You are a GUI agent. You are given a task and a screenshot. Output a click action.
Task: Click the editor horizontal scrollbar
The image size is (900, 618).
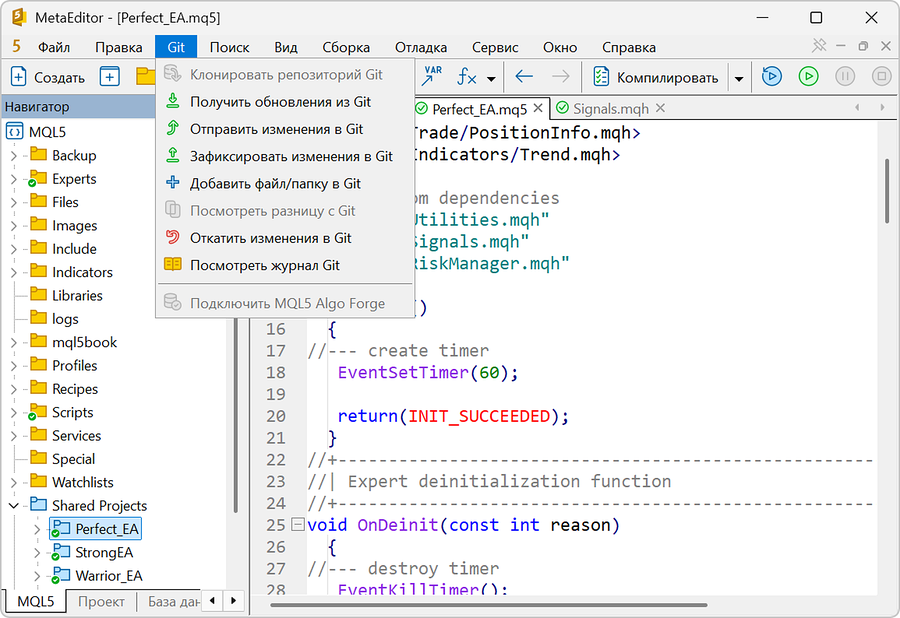(488, 604)
